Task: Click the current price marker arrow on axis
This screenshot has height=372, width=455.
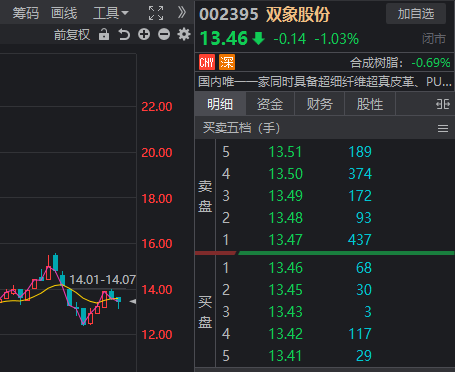Action: point(133,302)
